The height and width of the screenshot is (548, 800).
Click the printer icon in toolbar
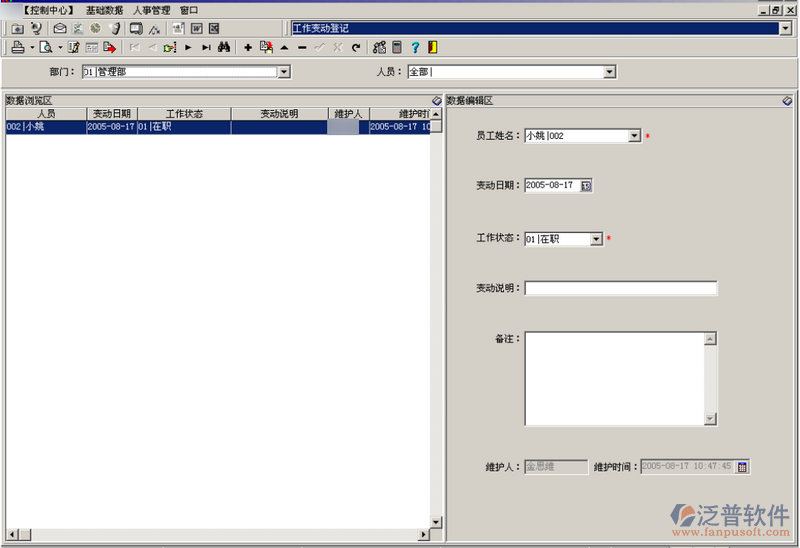point(17,47)
